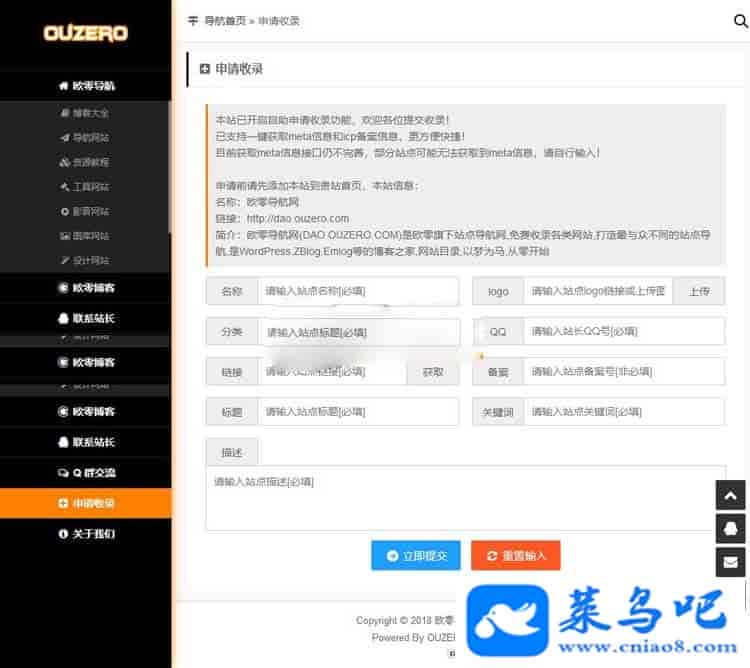750x668 pixels.
Task: Click the orange 重置输入 reset button
Action: 515,556
